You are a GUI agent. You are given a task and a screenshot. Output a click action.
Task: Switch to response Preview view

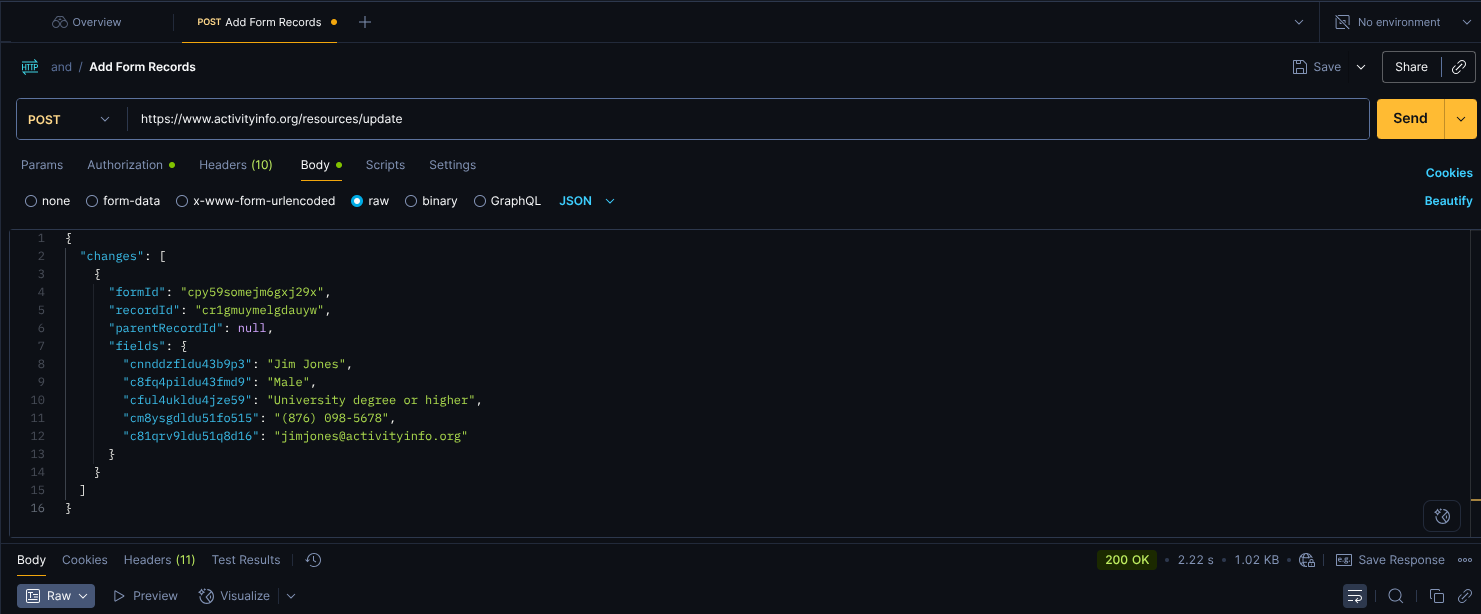coord(145,596)
